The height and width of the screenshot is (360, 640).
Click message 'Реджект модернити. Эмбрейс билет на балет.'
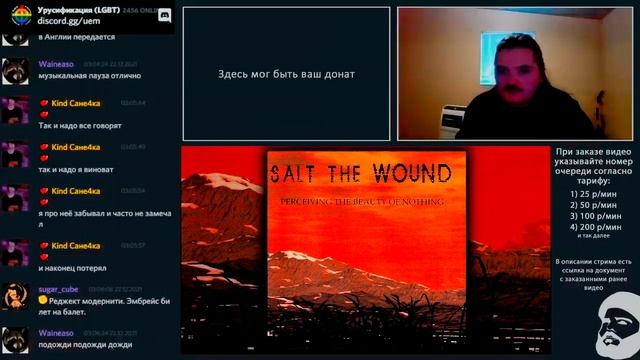pos(104,306)
